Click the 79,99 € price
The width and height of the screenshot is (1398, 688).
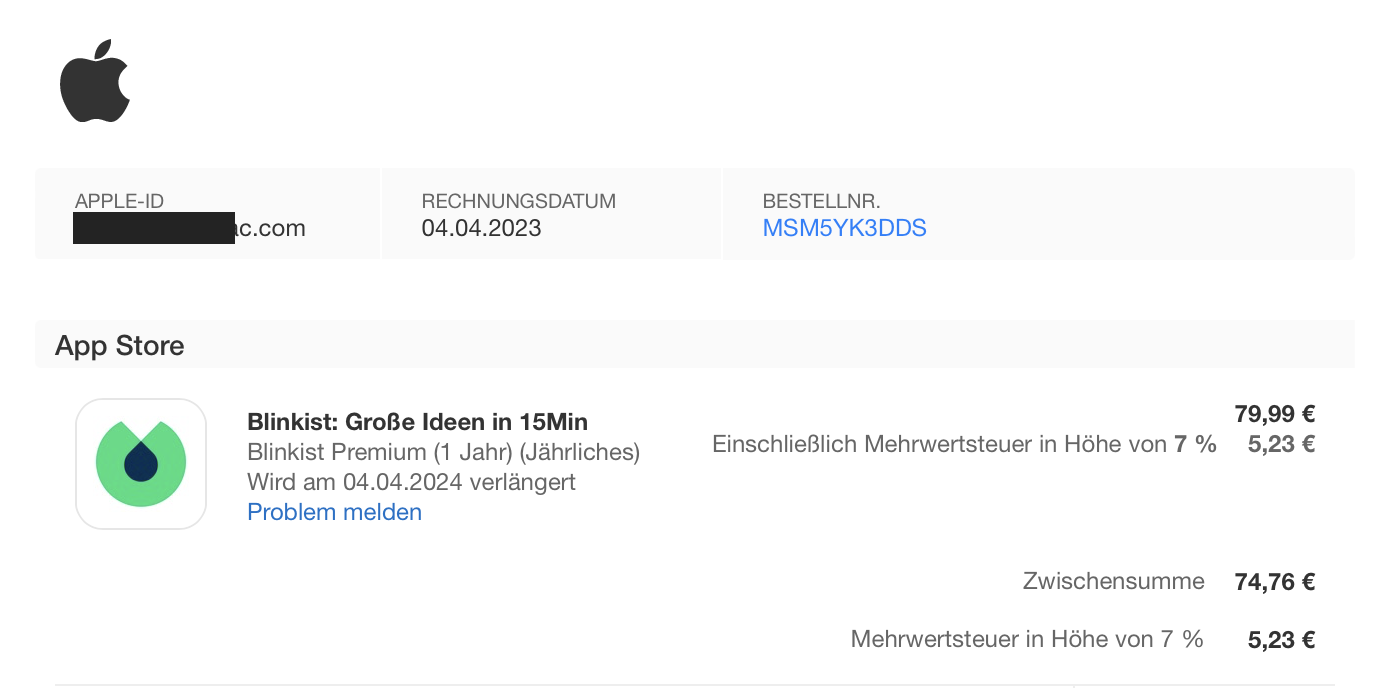[1275, 413]
